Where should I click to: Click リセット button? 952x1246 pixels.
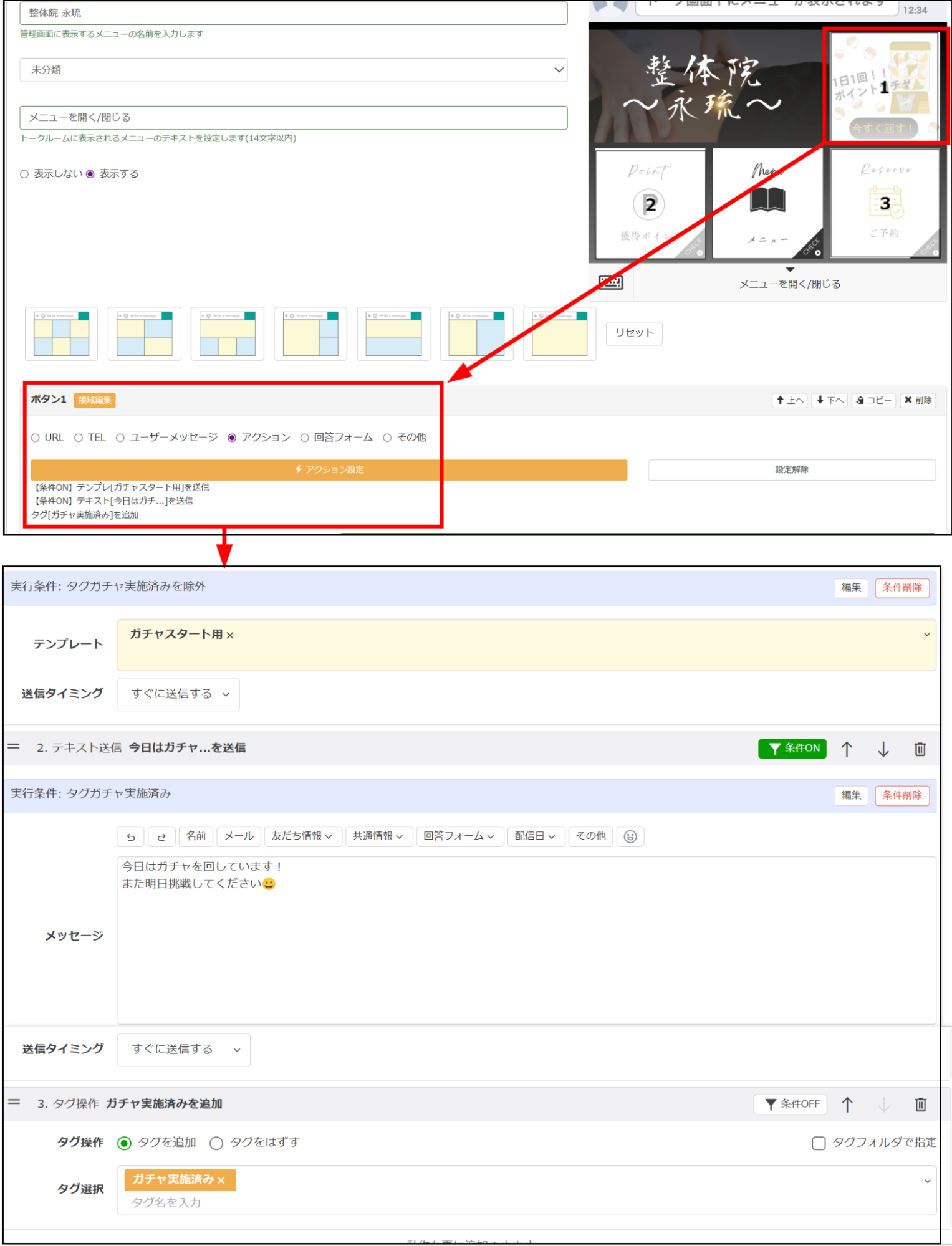[x=634, y=333]
